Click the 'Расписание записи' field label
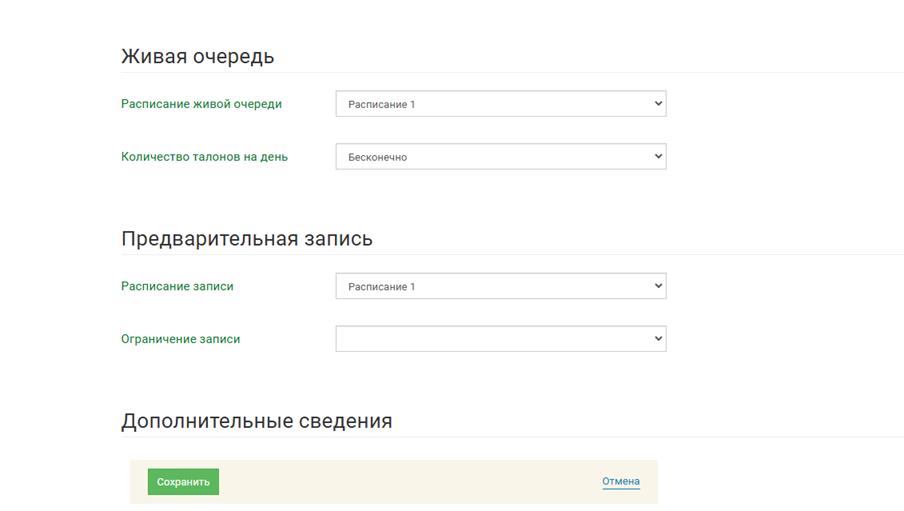The height and width of the screenshot is (511, 904). [x=177, y=287]
